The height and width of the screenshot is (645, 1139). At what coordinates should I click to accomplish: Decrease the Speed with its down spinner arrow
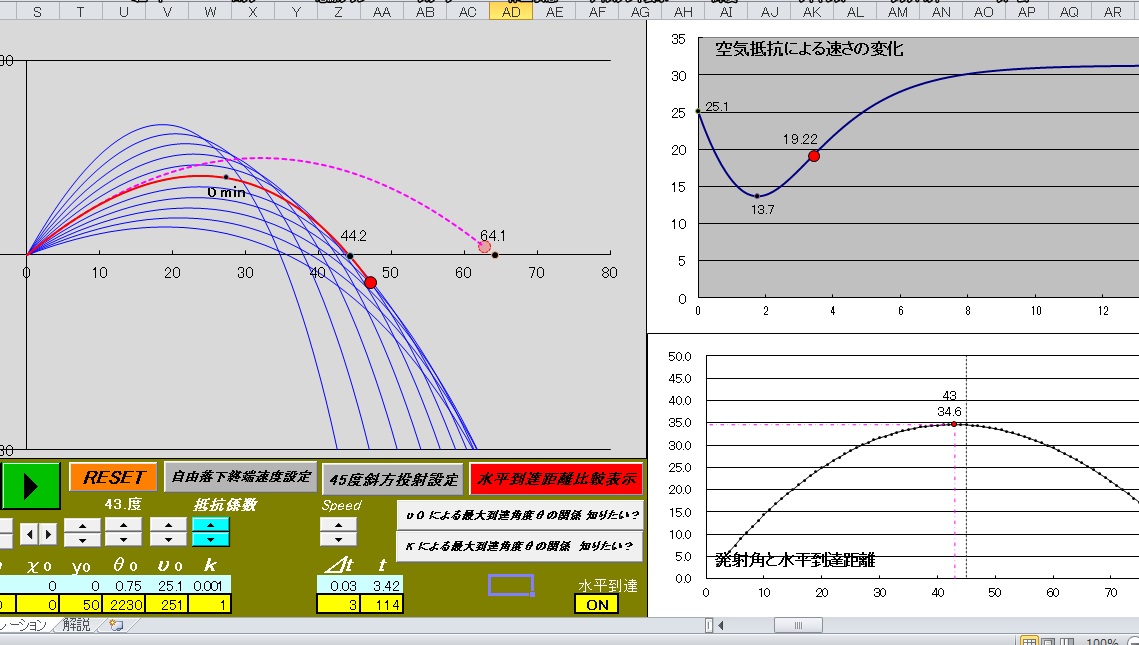click(x=339, y=539)
